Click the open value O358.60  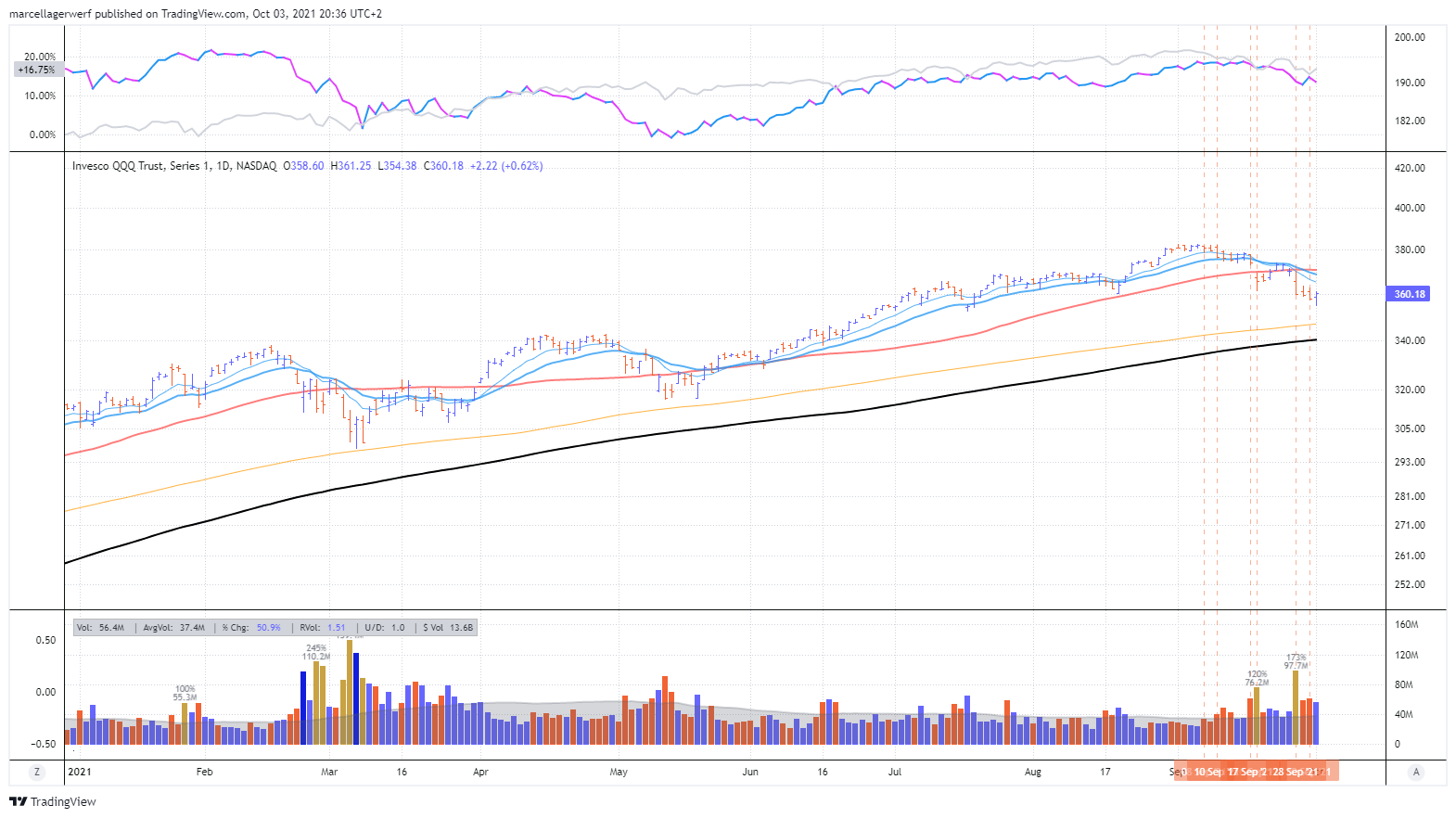pos(304,166)
